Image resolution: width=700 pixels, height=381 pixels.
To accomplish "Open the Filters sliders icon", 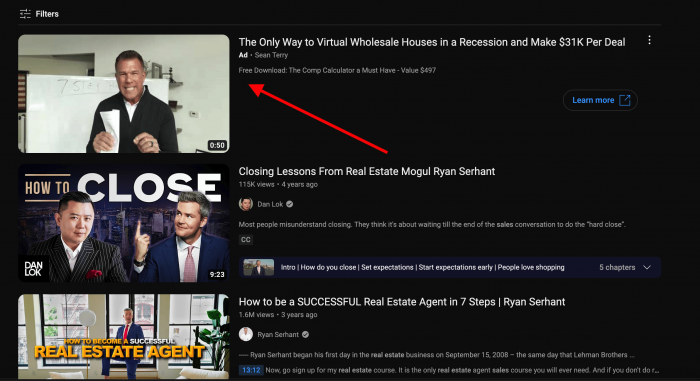I will (x=25, y=14).
